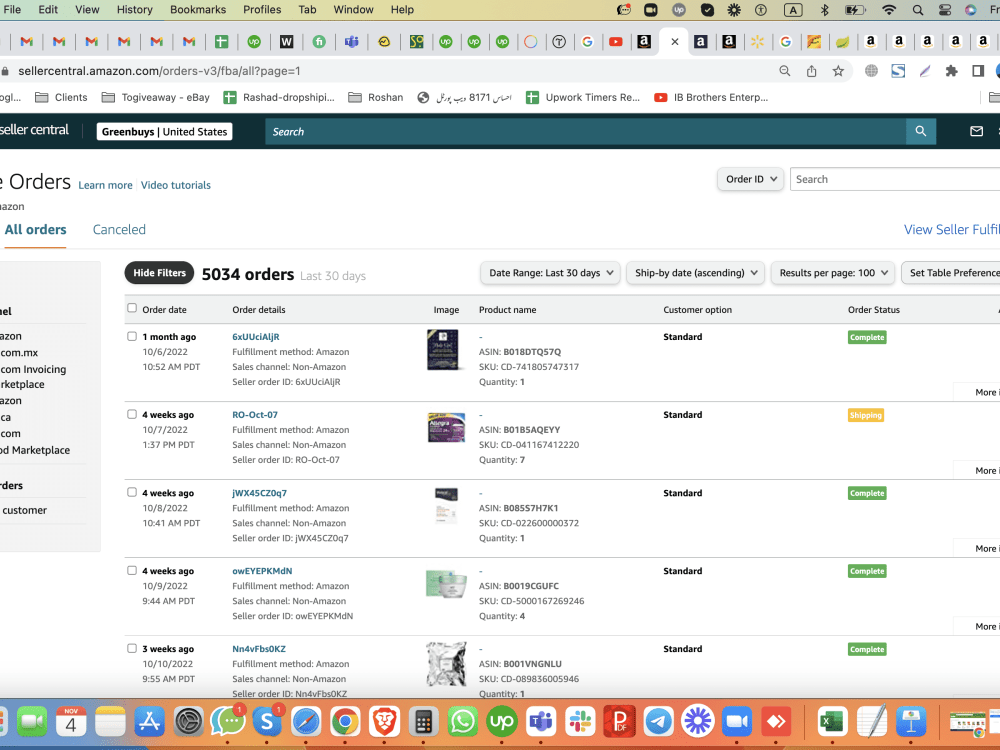Open the Clients bookmarks folder
Image resolution: width=1000 pixels, height=750 pixels.
pos(61,98)
